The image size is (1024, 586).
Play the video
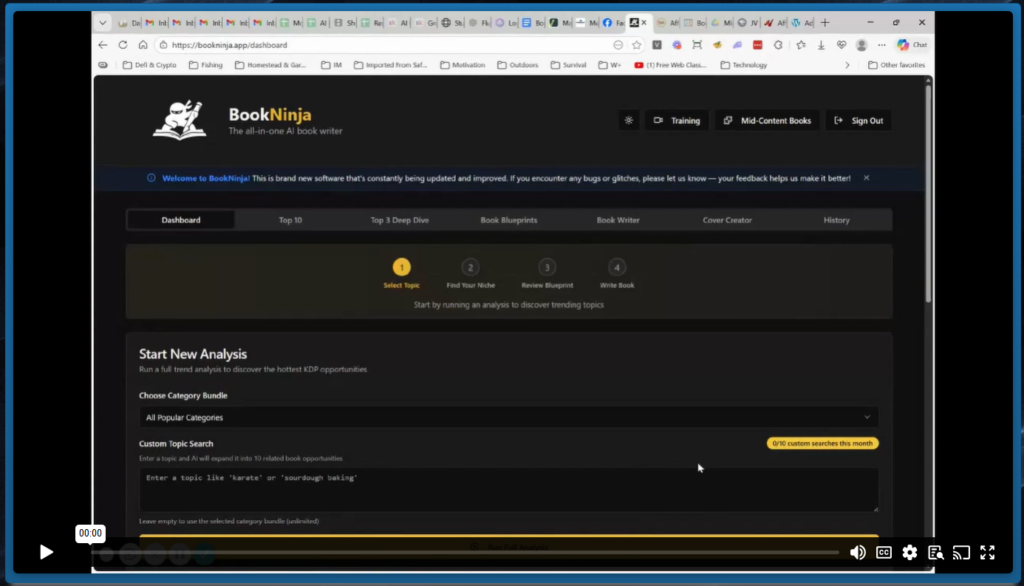tap(46, 552)
